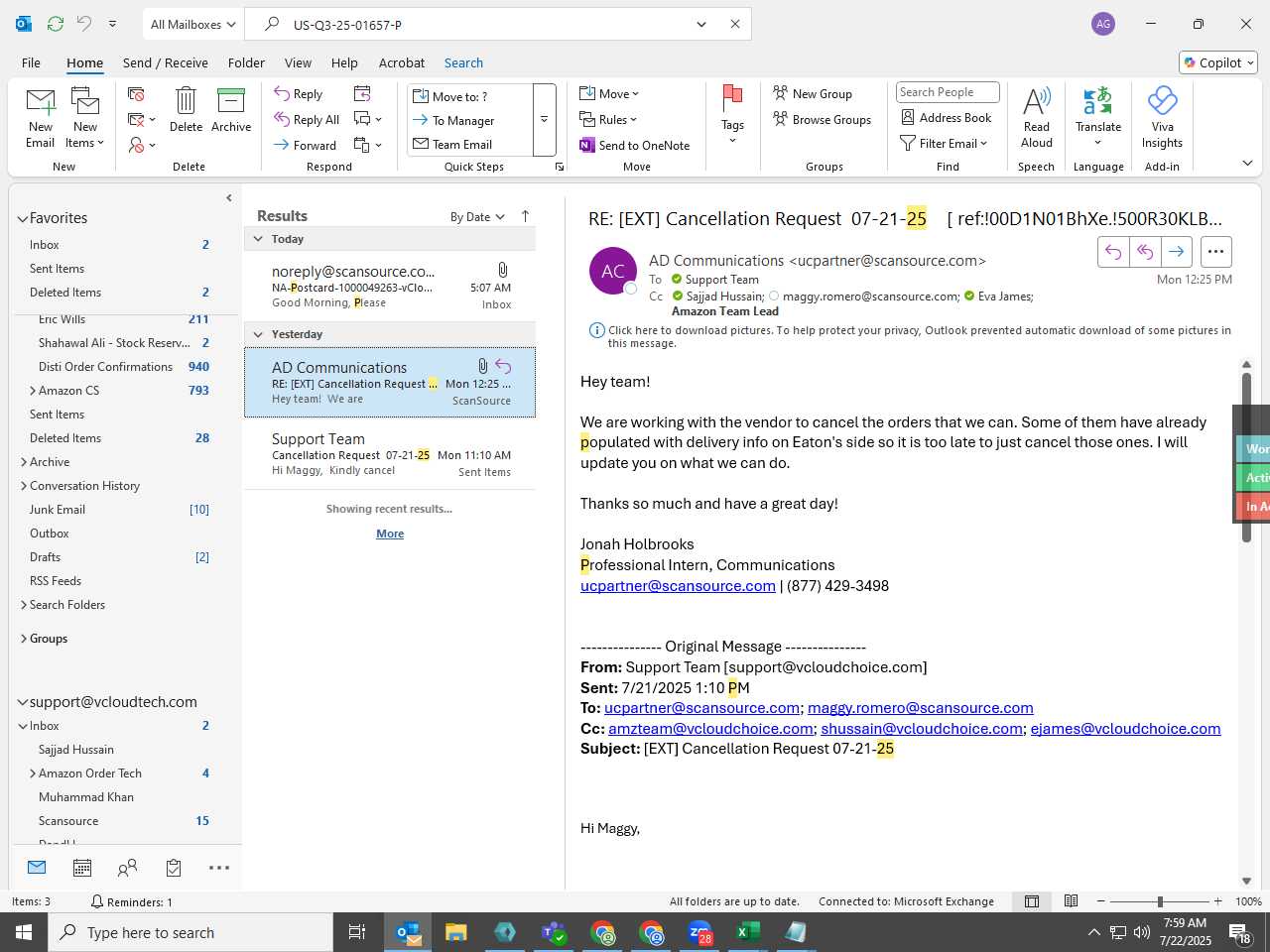
Task: Open the more actions ellipsis in message header
Action: pos(1215,252)
